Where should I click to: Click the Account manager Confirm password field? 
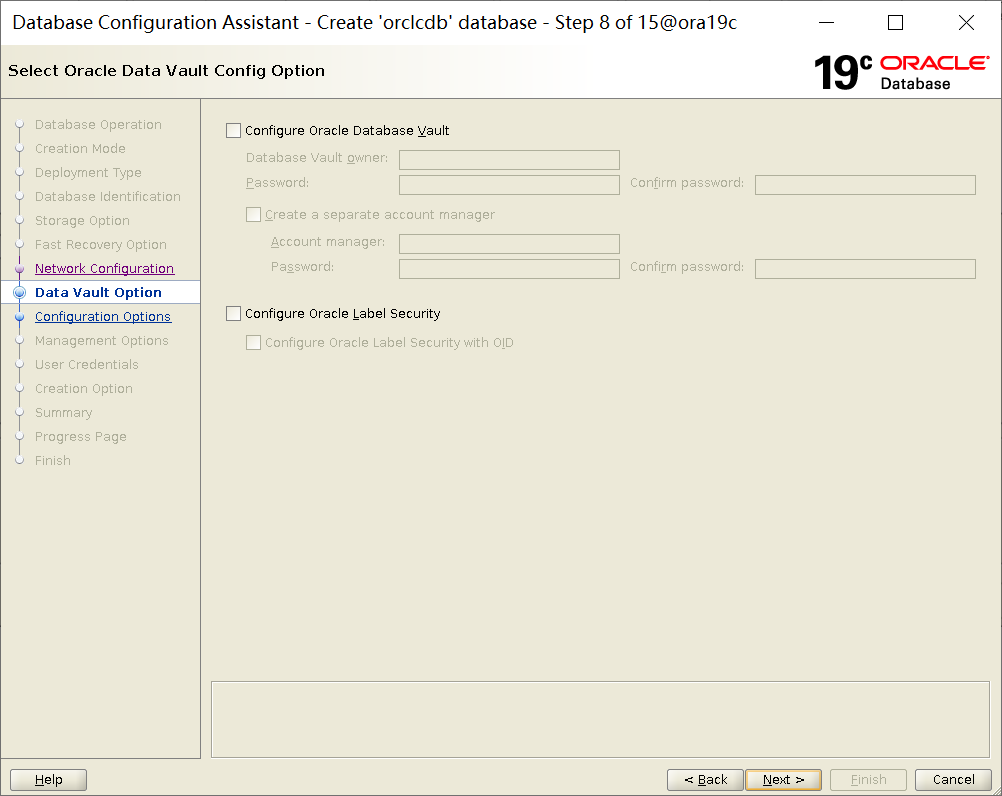865,268
